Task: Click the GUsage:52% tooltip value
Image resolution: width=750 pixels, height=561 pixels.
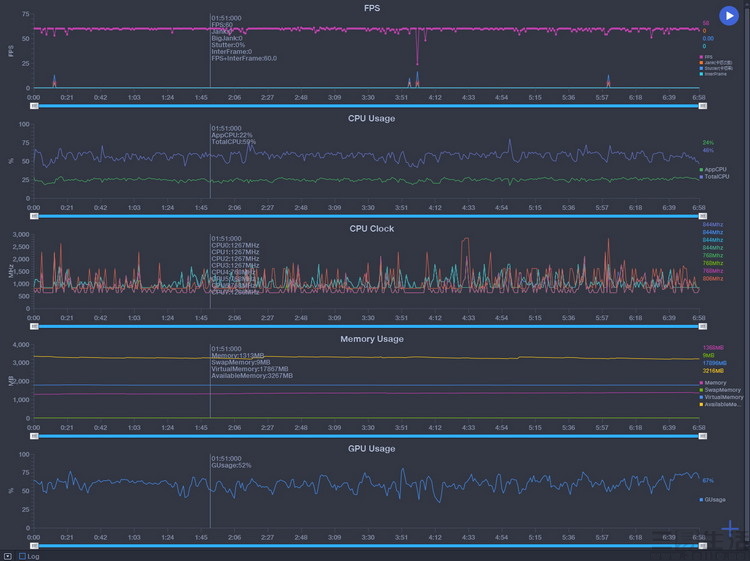Action: [x=231, y=465]
